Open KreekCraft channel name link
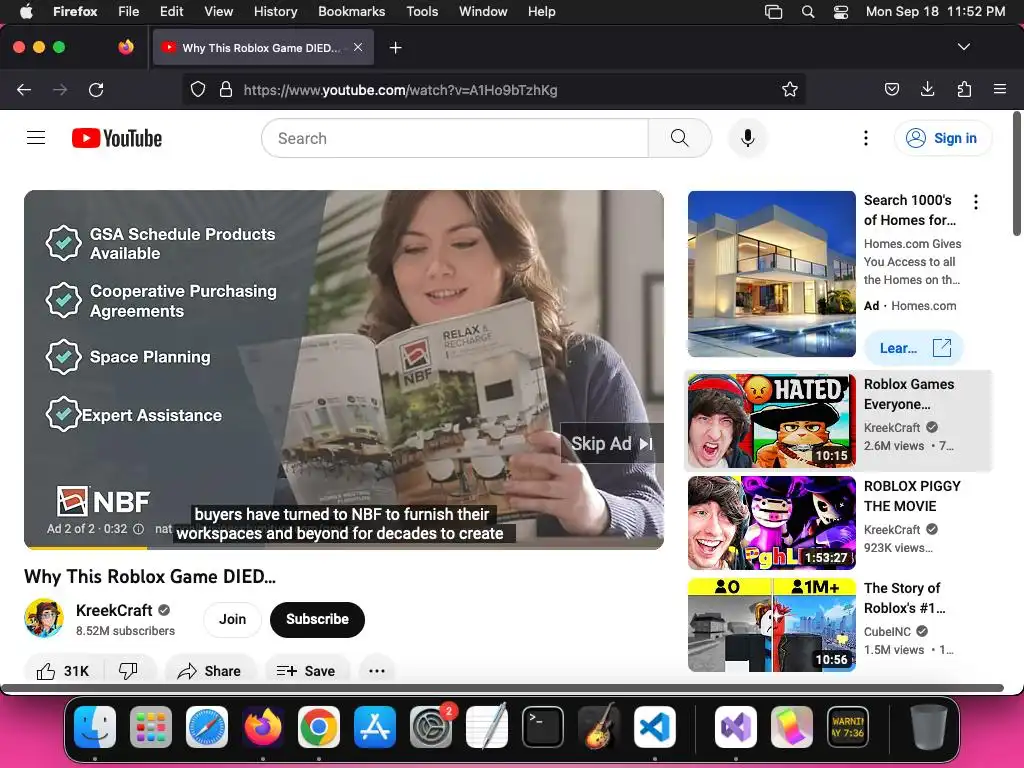1024x768 pixels. click(114, 610)
